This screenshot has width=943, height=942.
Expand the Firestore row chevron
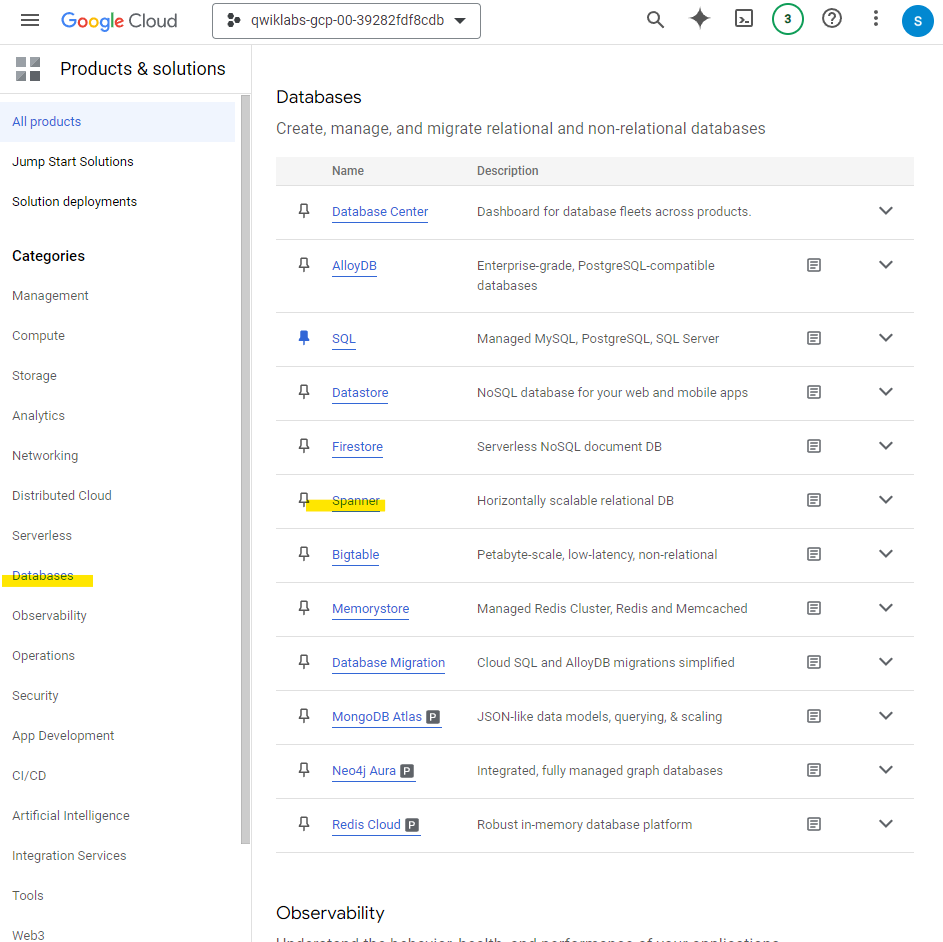pyautogui.click(x=886, y=446)
